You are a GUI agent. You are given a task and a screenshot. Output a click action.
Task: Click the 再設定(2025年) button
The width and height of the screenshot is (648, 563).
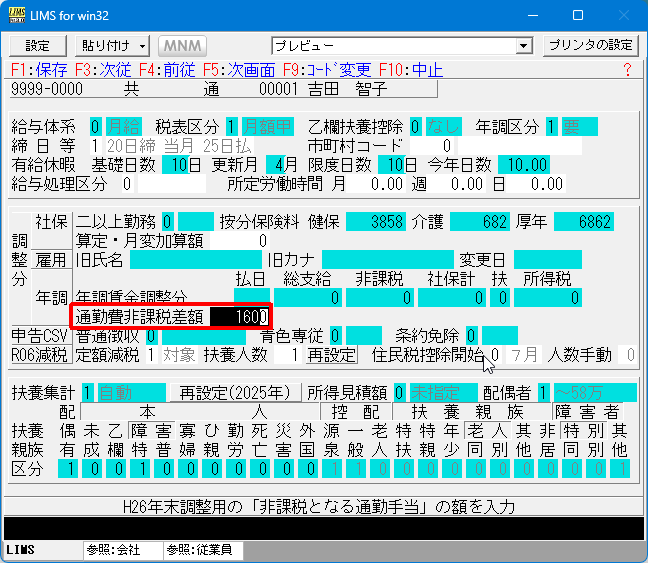234,393
